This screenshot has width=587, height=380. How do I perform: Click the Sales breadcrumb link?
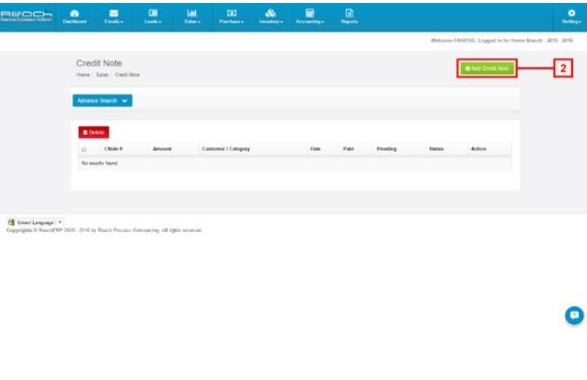click(102, 75)
